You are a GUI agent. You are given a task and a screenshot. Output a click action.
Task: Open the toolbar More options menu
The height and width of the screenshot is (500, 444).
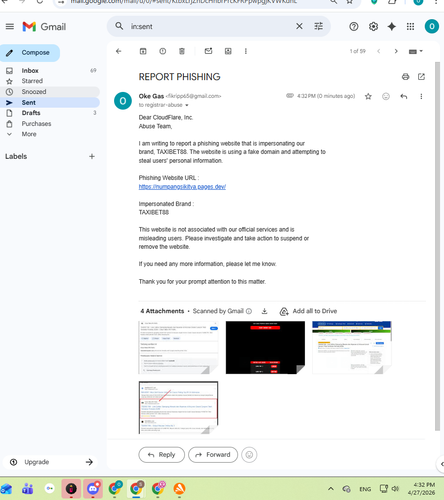pos(246,51)
